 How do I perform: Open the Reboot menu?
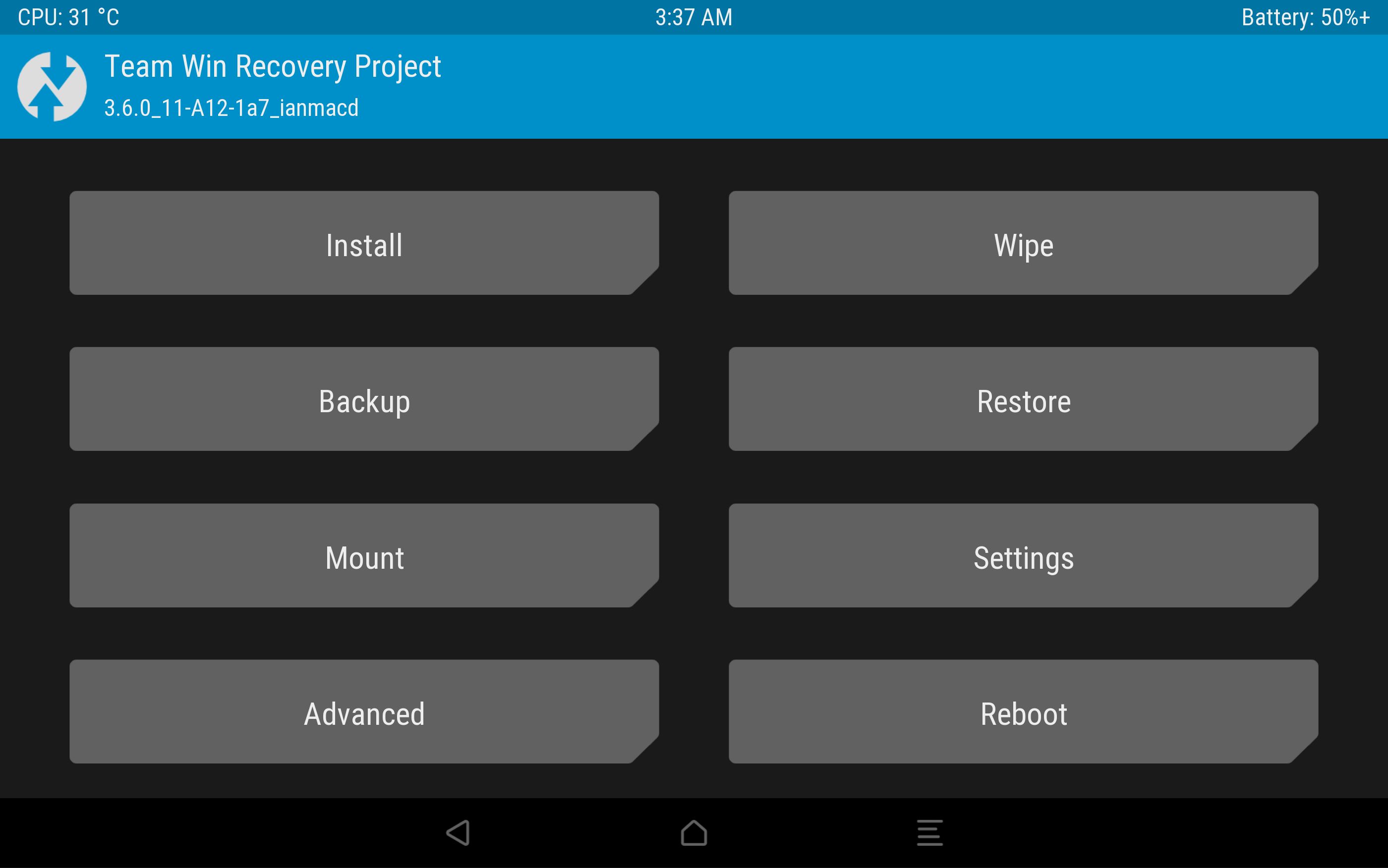point(1023,711)
